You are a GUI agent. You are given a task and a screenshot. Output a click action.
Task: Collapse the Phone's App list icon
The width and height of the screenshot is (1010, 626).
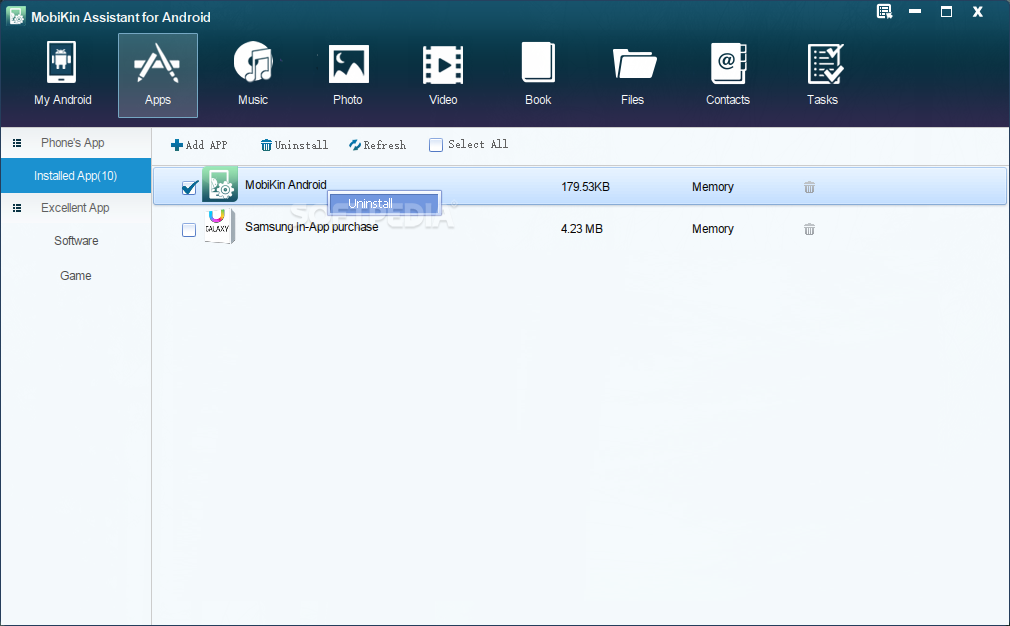tap(17, 143)
